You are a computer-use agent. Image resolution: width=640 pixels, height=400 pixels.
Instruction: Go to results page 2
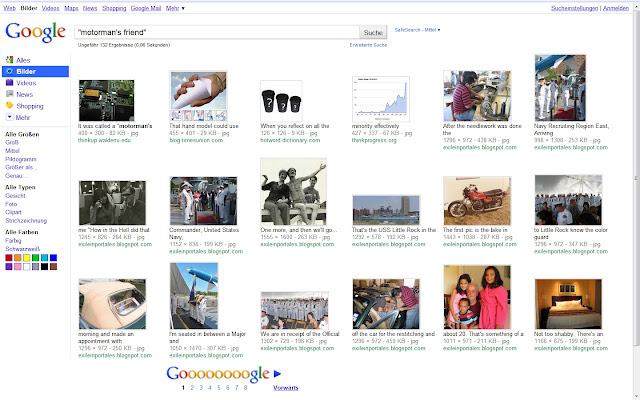click(192, 388)
